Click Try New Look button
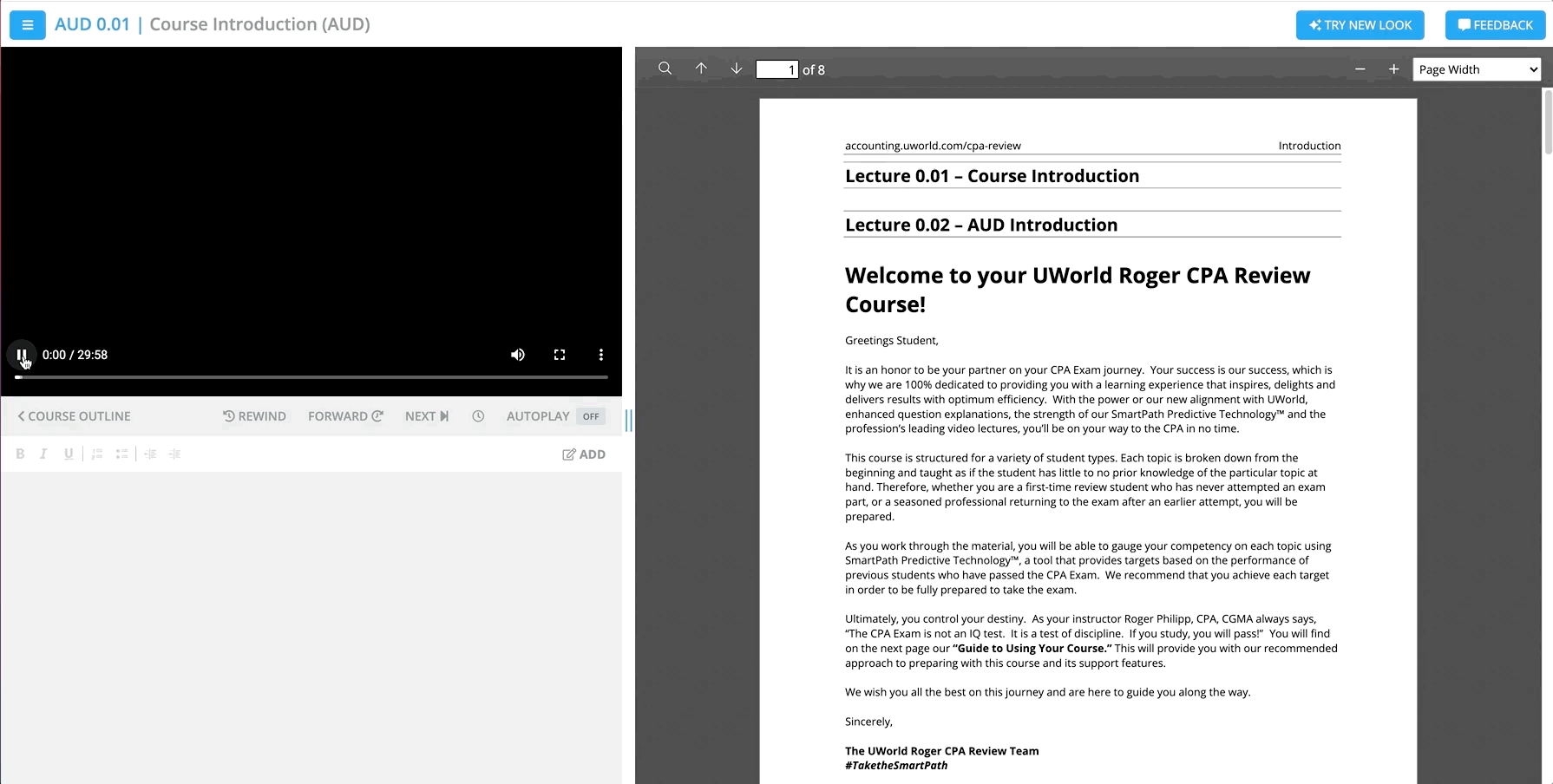 click(x=1360, y=25)
